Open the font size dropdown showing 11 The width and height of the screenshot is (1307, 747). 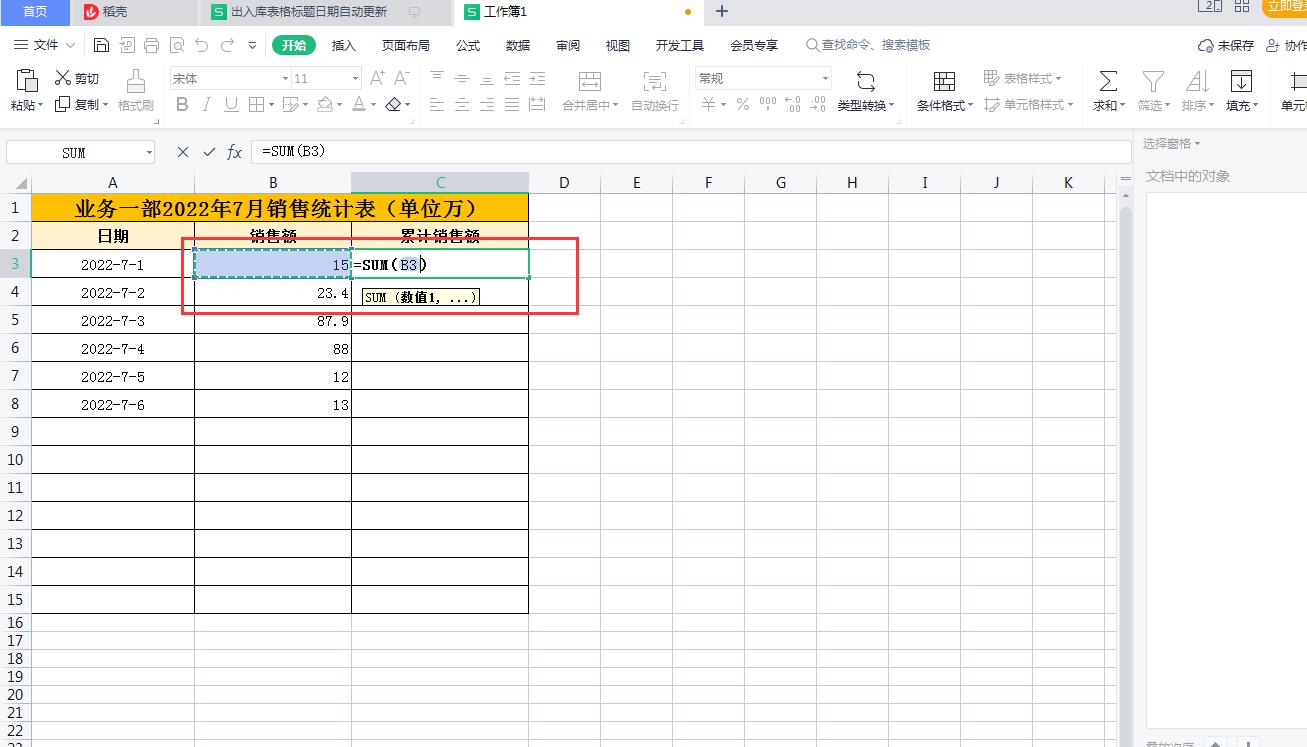tap(355, 78)
